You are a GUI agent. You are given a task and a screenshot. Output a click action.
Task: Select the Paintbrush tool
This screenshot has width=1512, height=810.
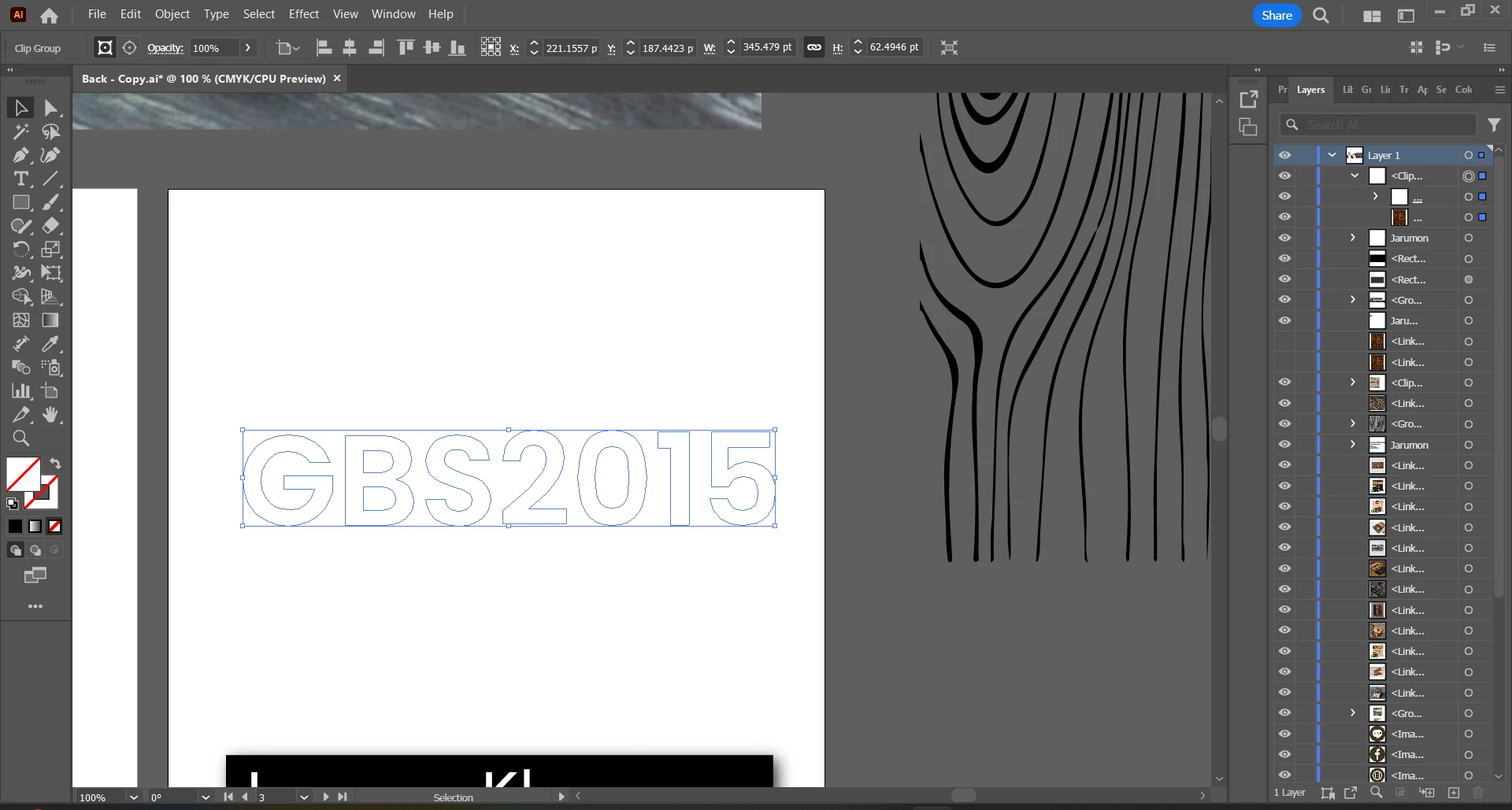click(x=51, y=202)
